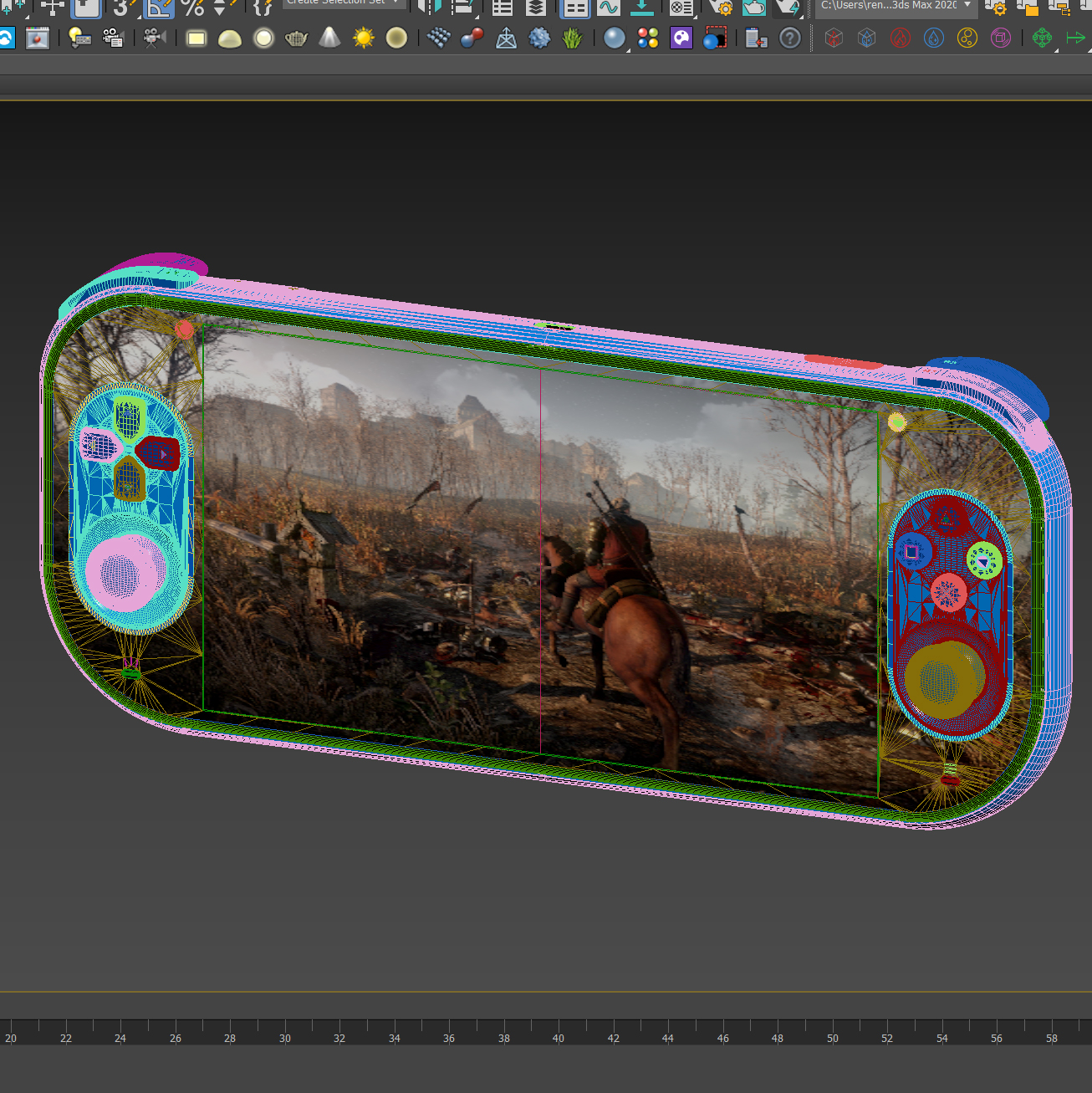Click the red fire circle icon
1092x1093 pixels.
click(901, 38)
